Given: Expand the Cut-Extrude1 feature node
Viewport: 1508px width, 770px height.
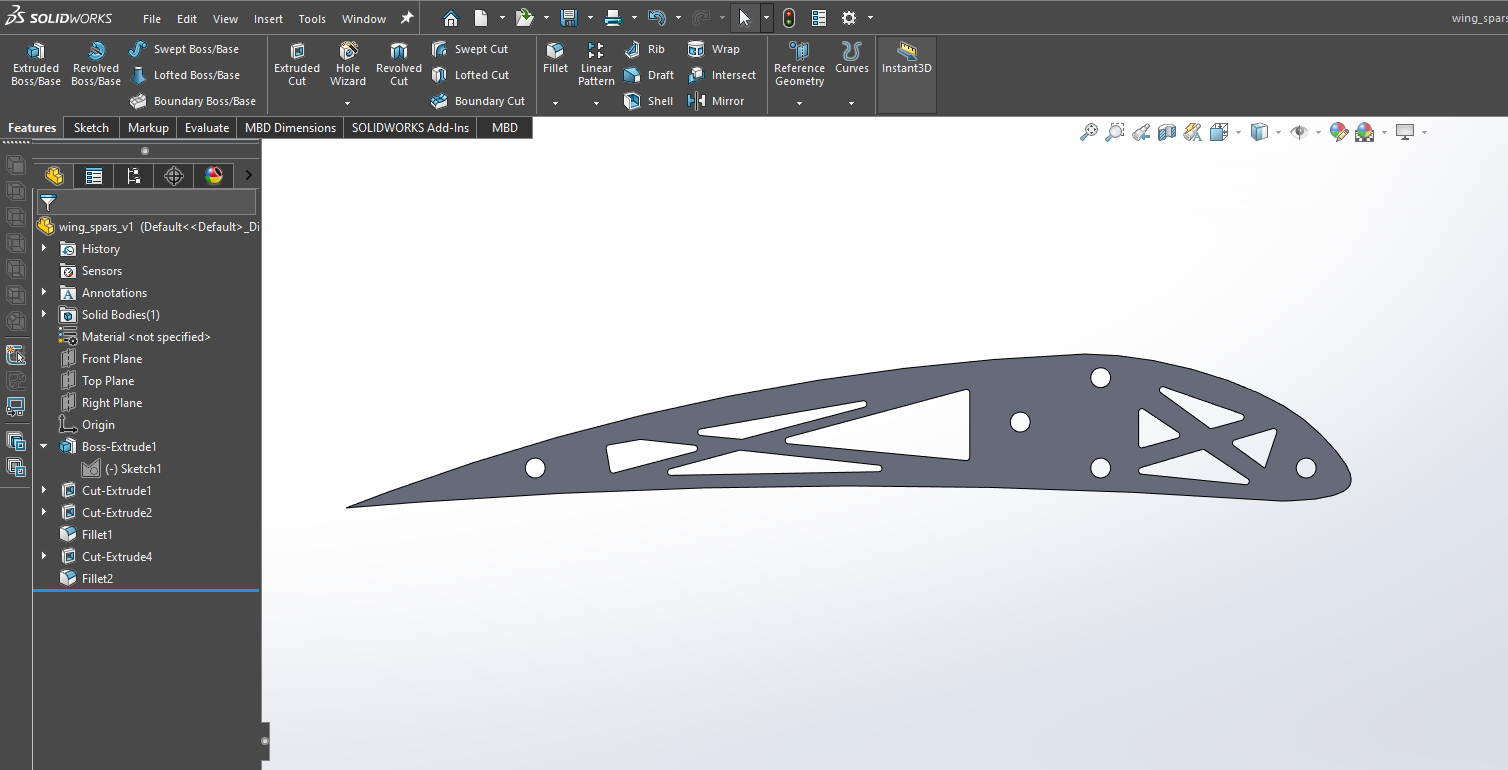Looking at the screenshot, I should (x=44, y=491).
